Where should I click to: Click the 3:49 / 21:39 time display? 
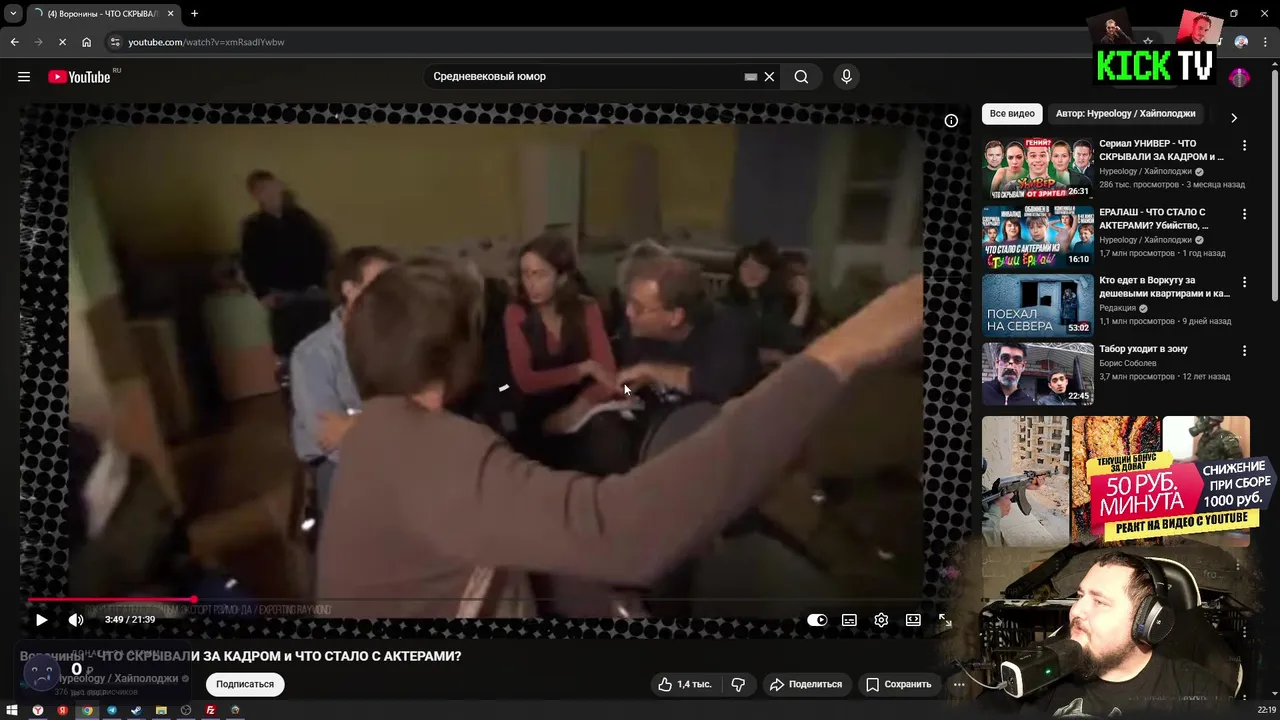pyautogui.click(x=130, y=620)
